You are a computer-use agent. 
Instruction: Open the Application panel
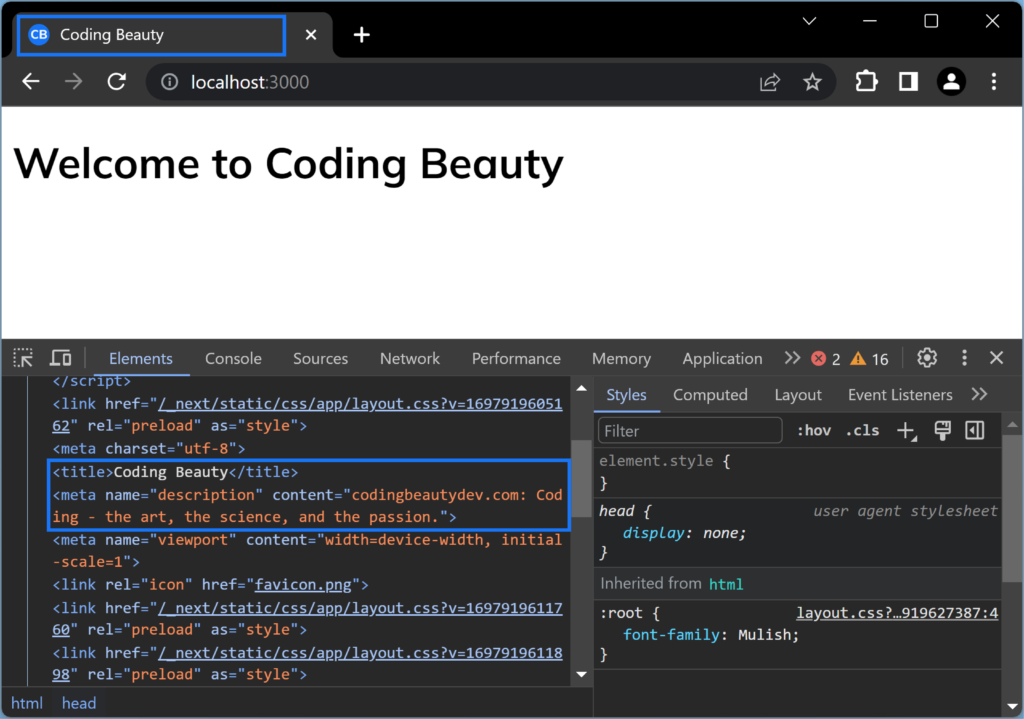point(722,359)
